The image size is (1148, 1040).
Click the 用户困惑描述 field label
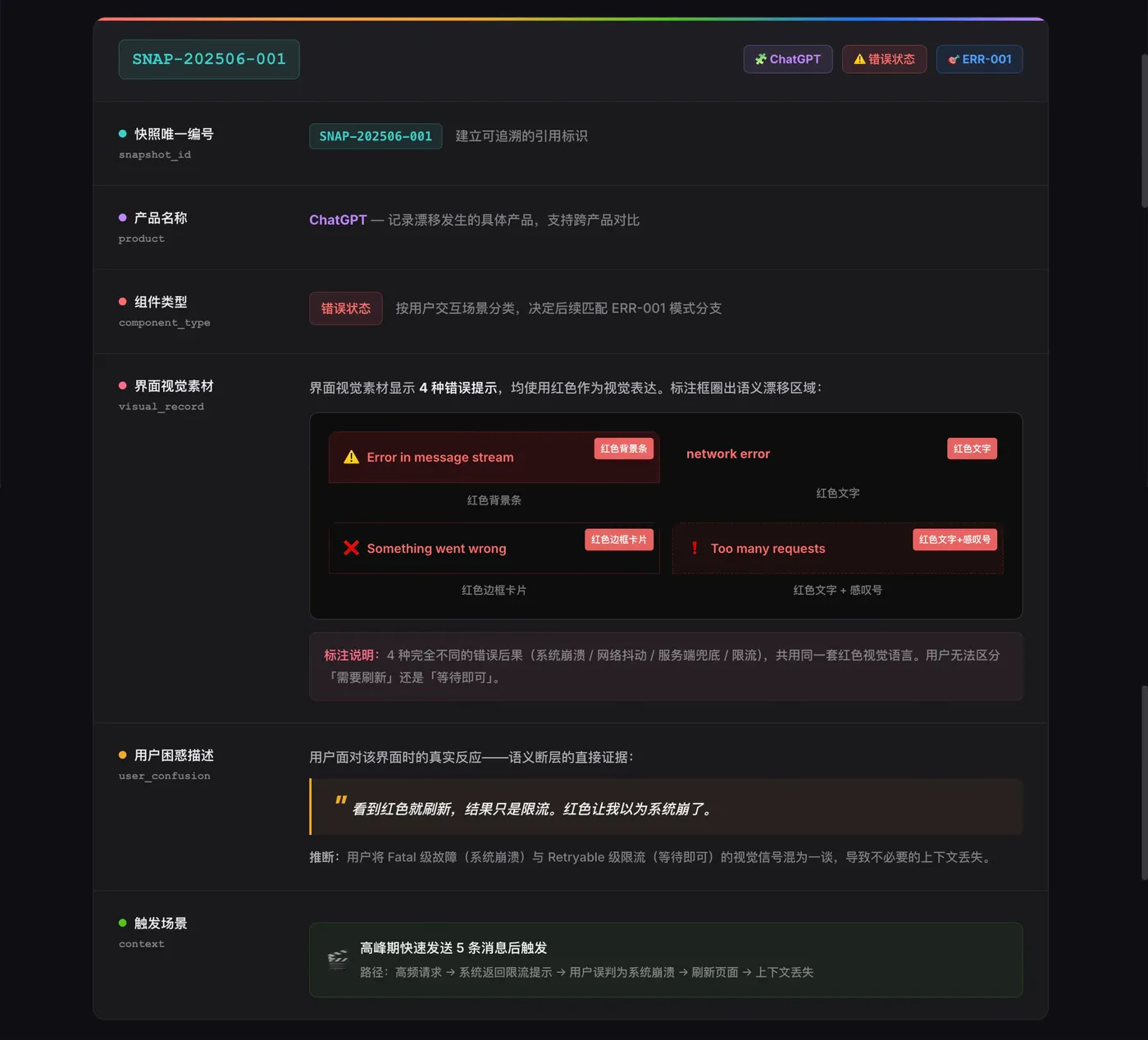pos(174,755)
